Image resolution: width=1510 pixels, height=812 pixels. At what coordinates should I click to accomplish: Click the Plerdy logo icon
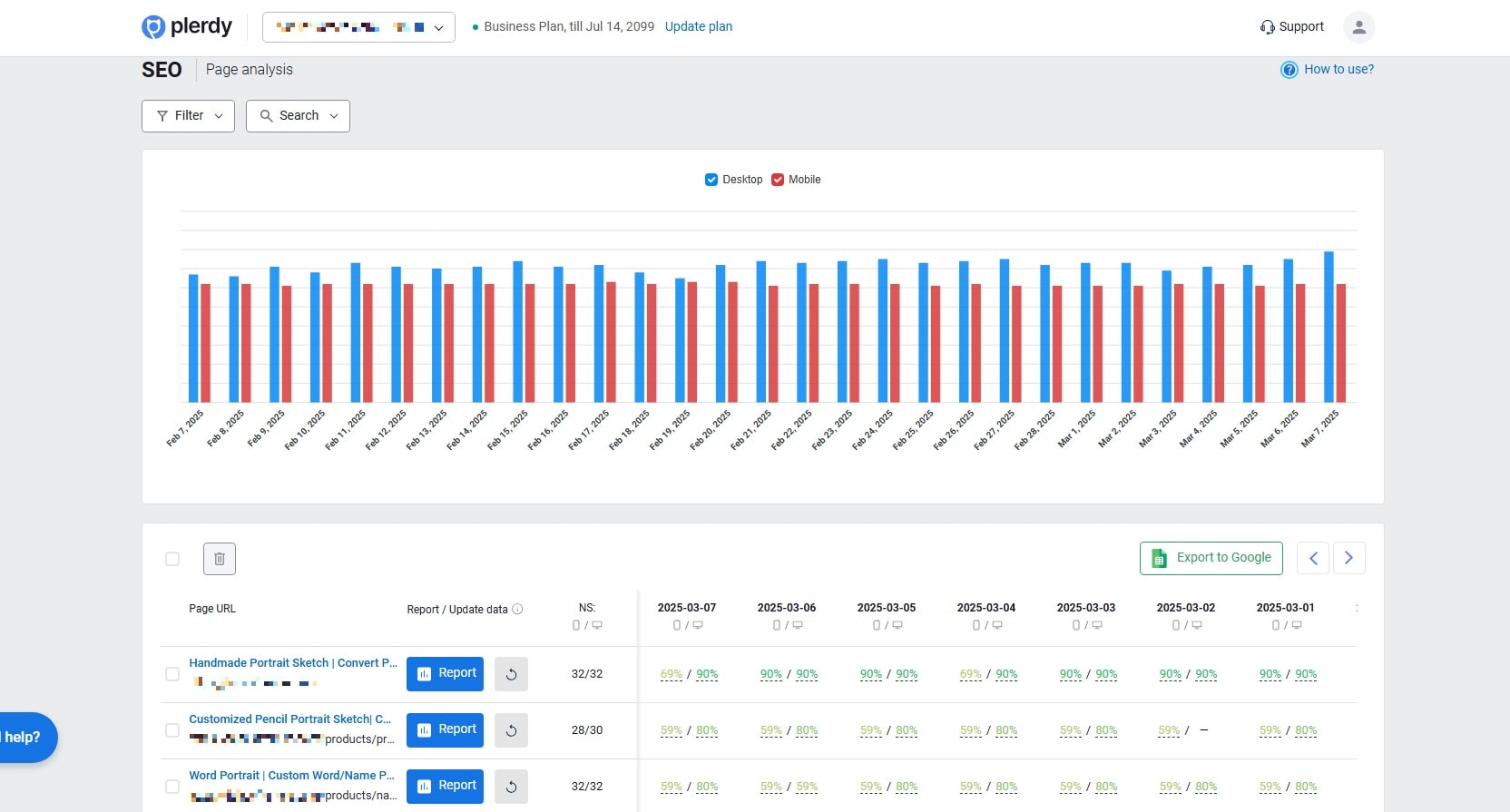click(x=152, y=27)
